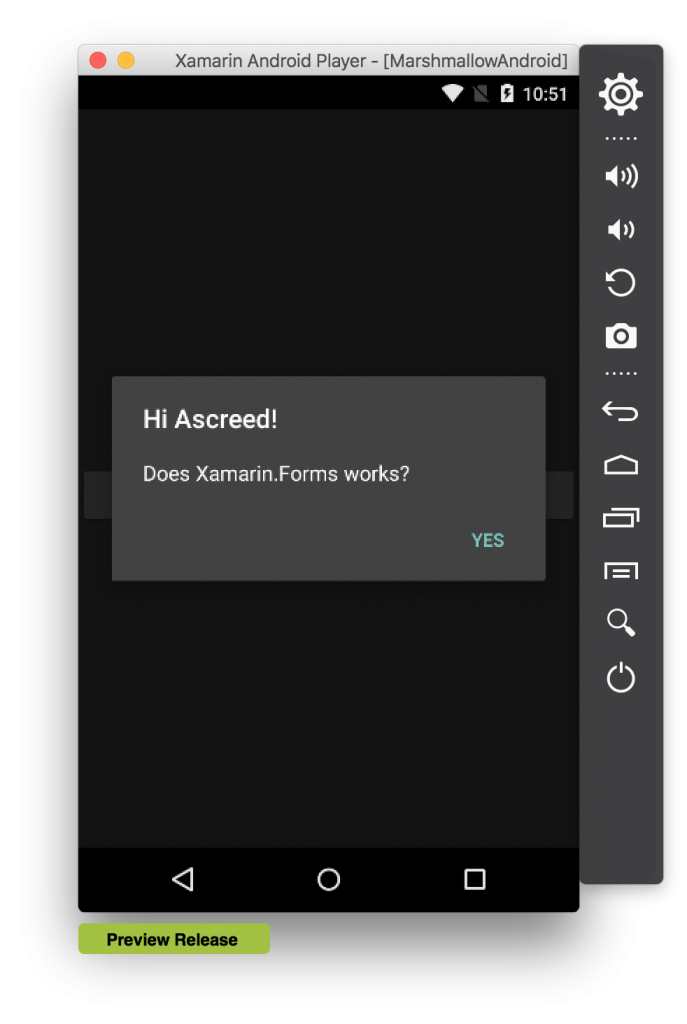Click the 'Hi Ascreed!' dialog title
687x1024 pixels.
pos(210,419)
